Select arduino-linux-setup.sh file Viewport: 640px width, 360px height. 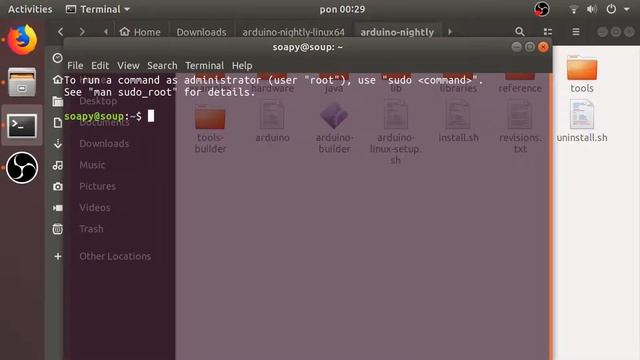point(395,133)
